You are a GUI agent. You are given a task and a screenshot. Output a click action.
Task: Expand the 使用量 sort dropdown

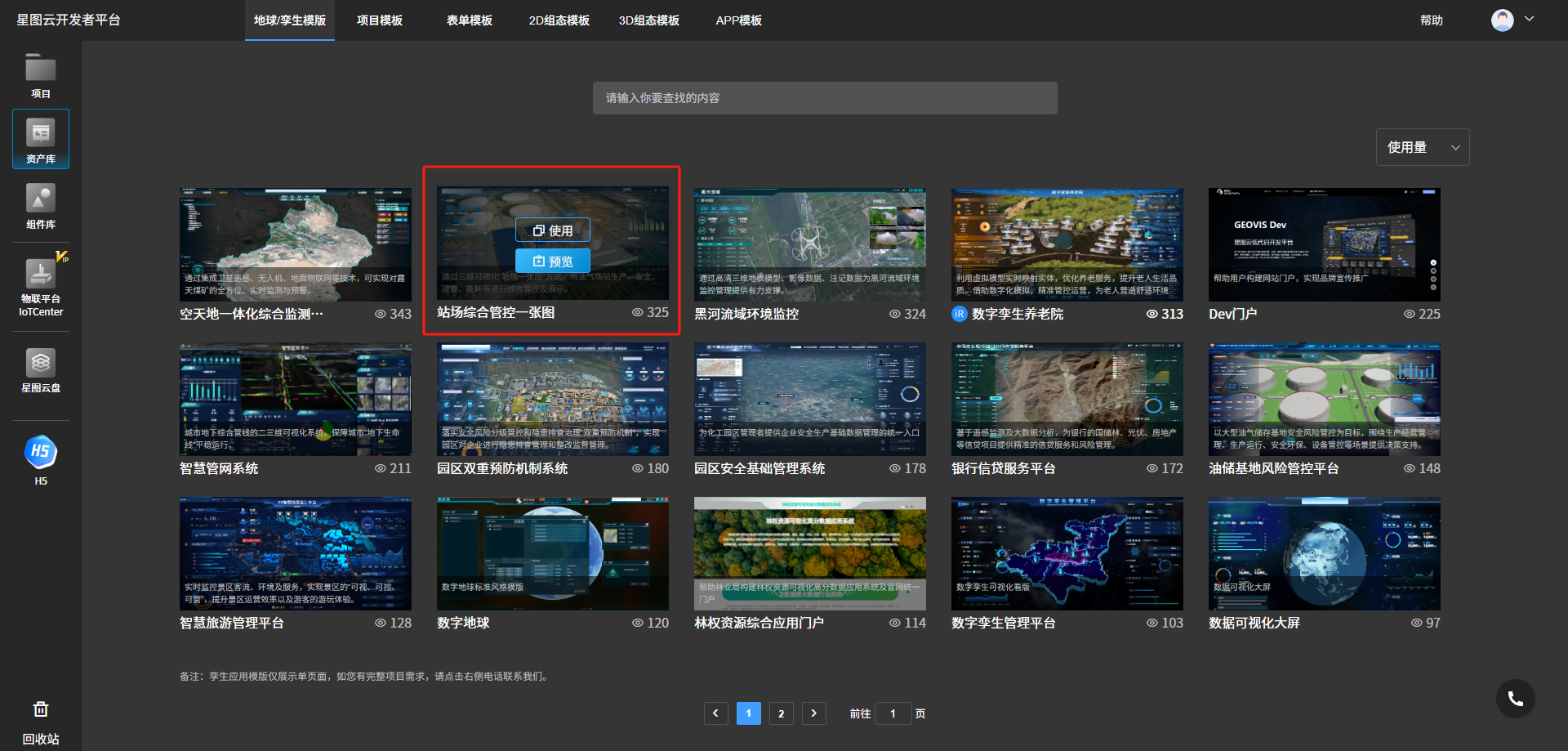click(1423, 147)
